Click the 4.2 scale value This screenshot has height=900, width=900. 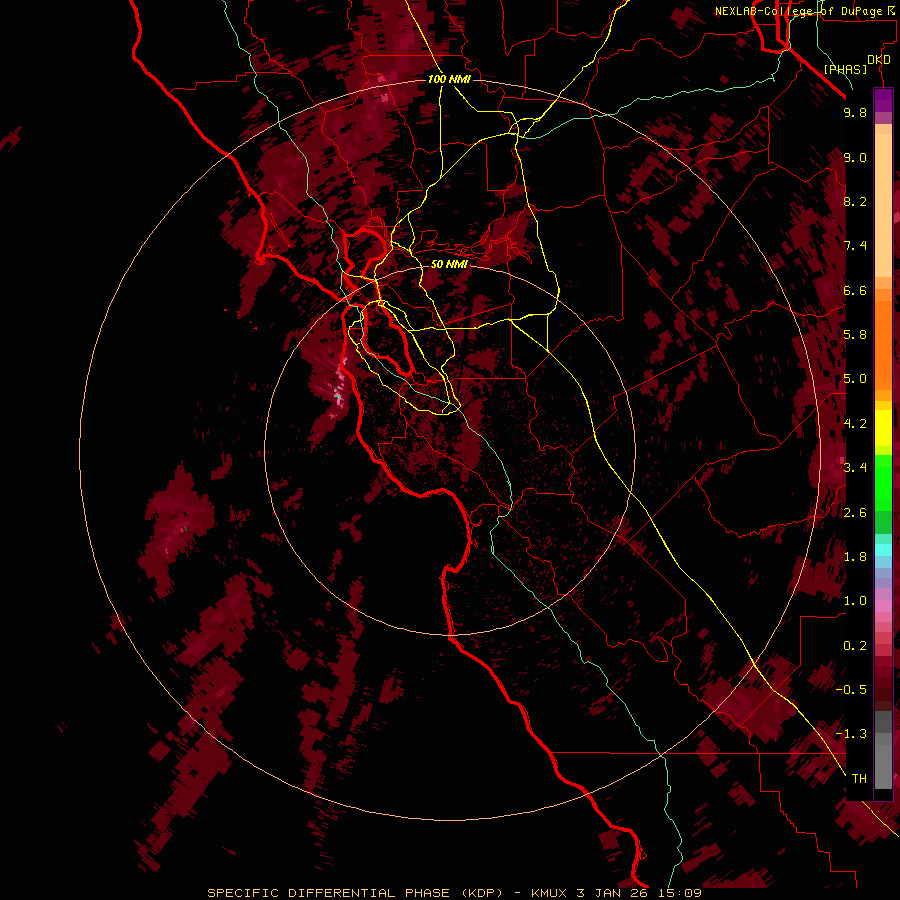click(x=855, y=424)
